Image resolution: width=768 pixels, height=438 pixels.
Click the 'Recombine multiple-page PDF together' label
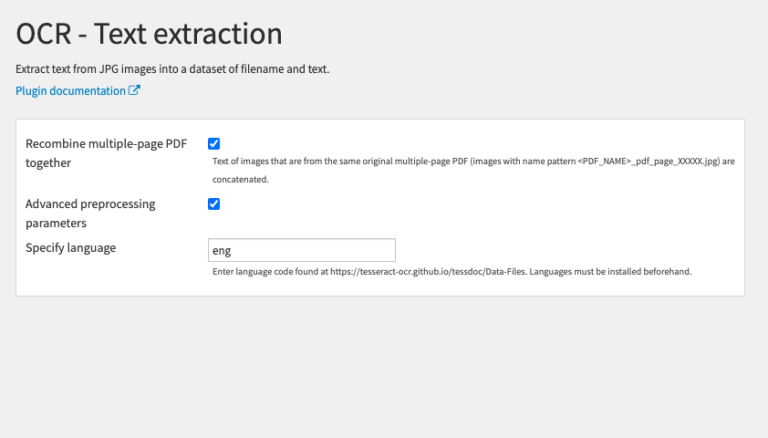[x=106, y=153]
